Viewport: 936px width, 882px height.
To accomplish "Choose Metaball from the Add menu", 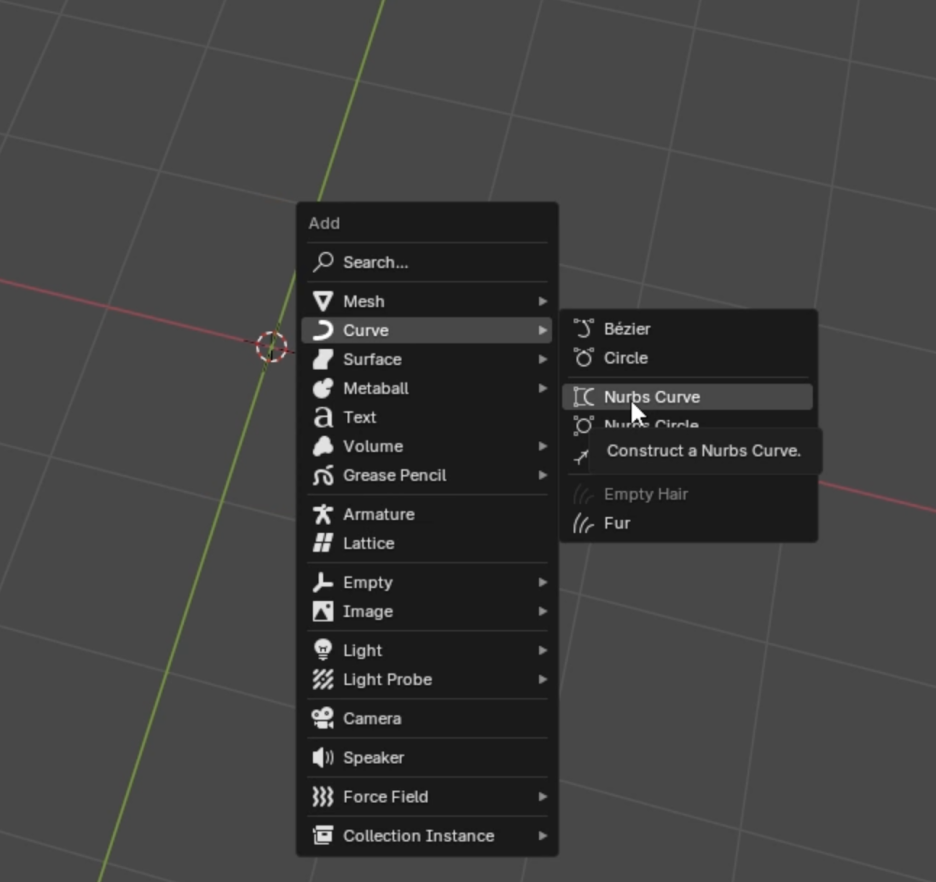I will pyautogui.click(x=427, y=388).
